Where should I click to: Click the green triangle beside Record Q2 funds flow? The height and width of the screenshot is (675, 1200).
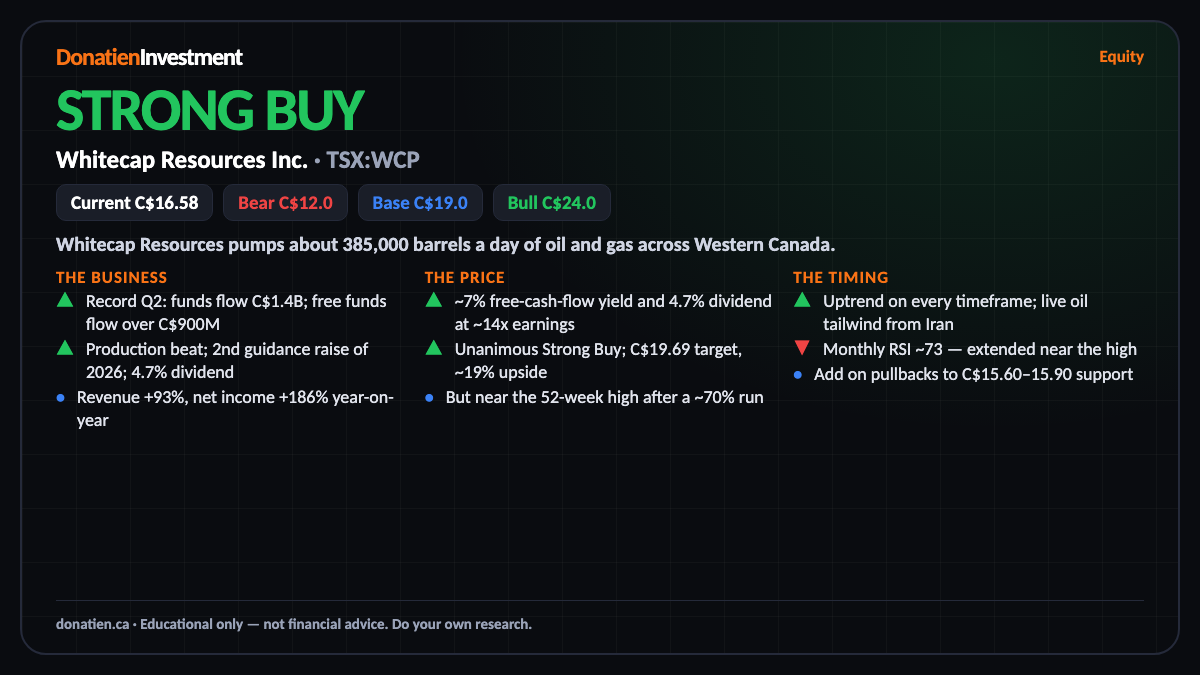click(65, 300)
